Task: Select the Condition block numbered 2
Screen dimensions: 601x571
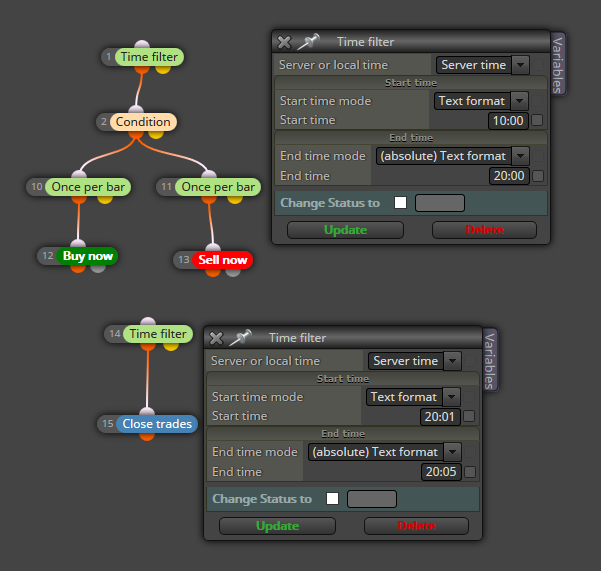Action: click(143, 122)
